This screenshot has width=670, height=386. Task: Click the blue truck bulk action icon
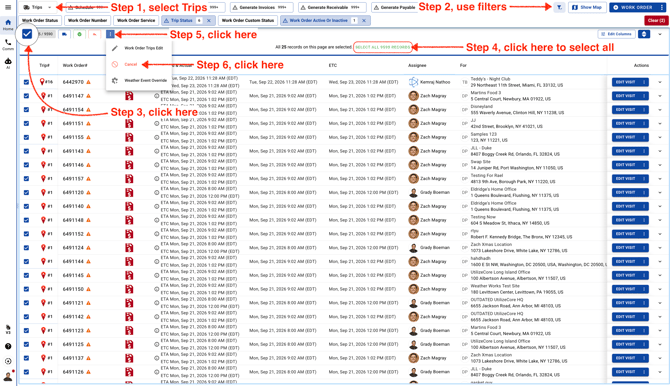click(x=64, y=34)
